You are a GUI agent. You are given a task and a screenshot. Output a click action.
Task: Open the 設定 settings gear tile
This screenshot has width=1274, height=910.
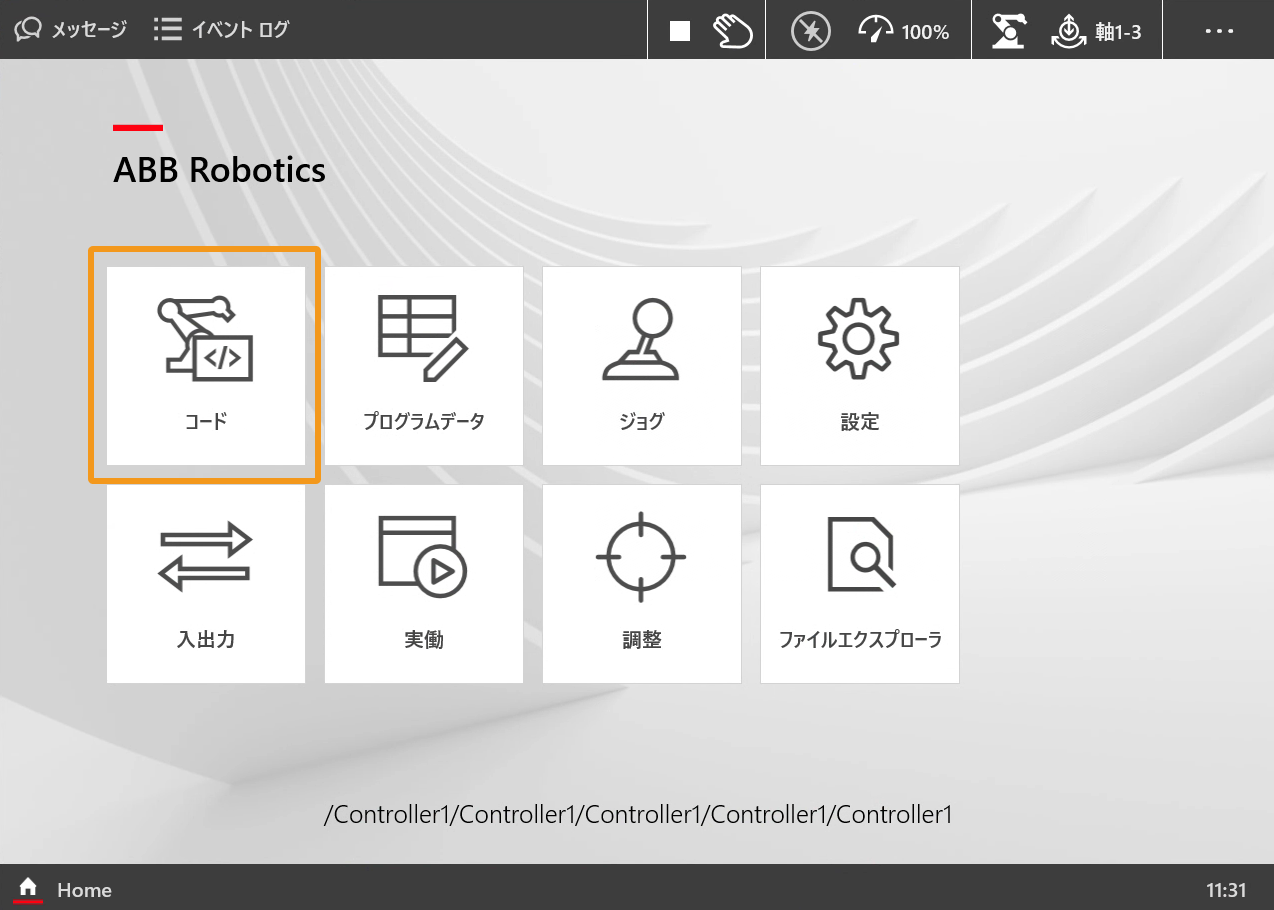[x=860, y=365]
